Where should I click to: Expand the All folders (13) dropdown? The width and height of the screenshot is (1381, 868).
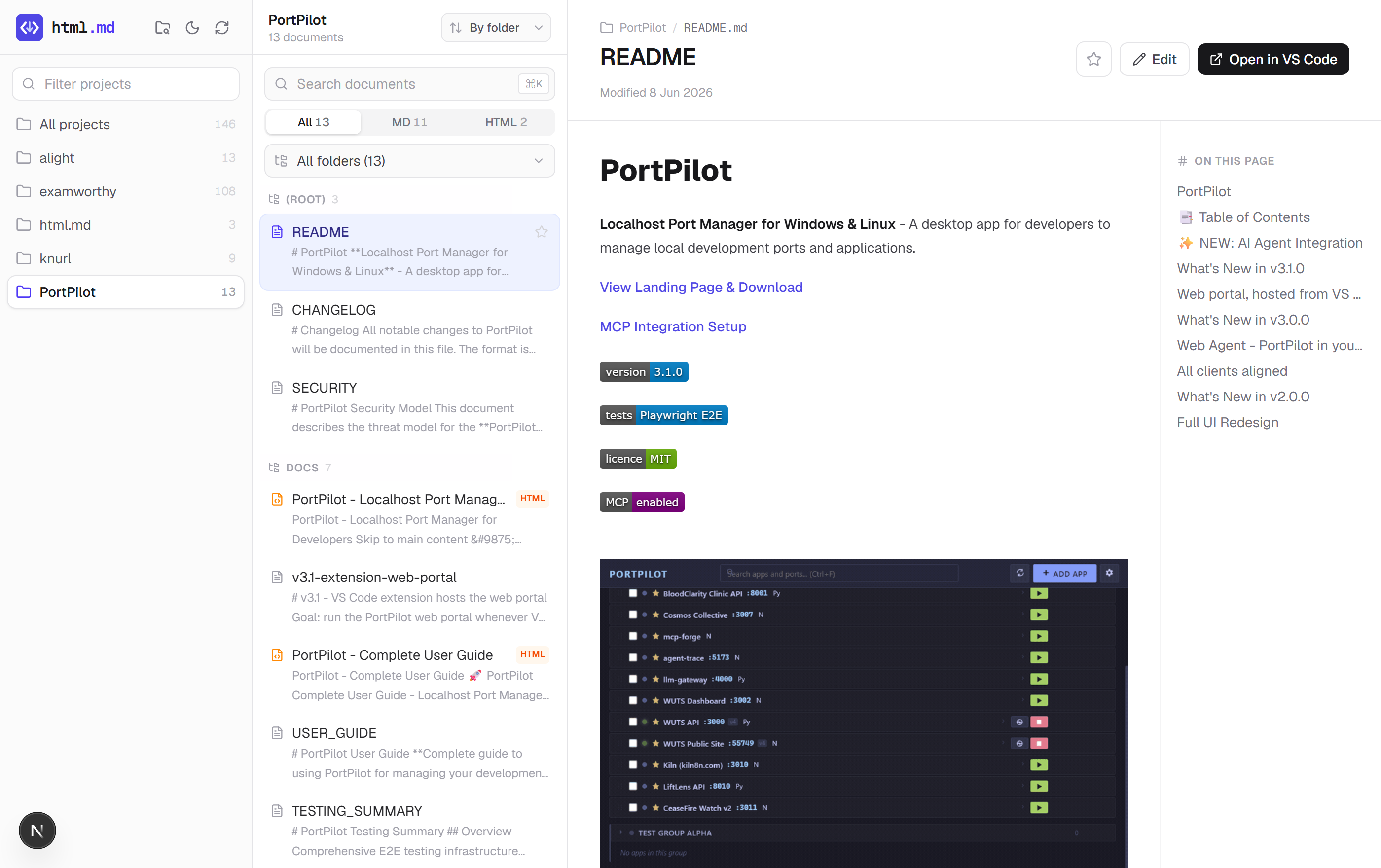[409, 160]
